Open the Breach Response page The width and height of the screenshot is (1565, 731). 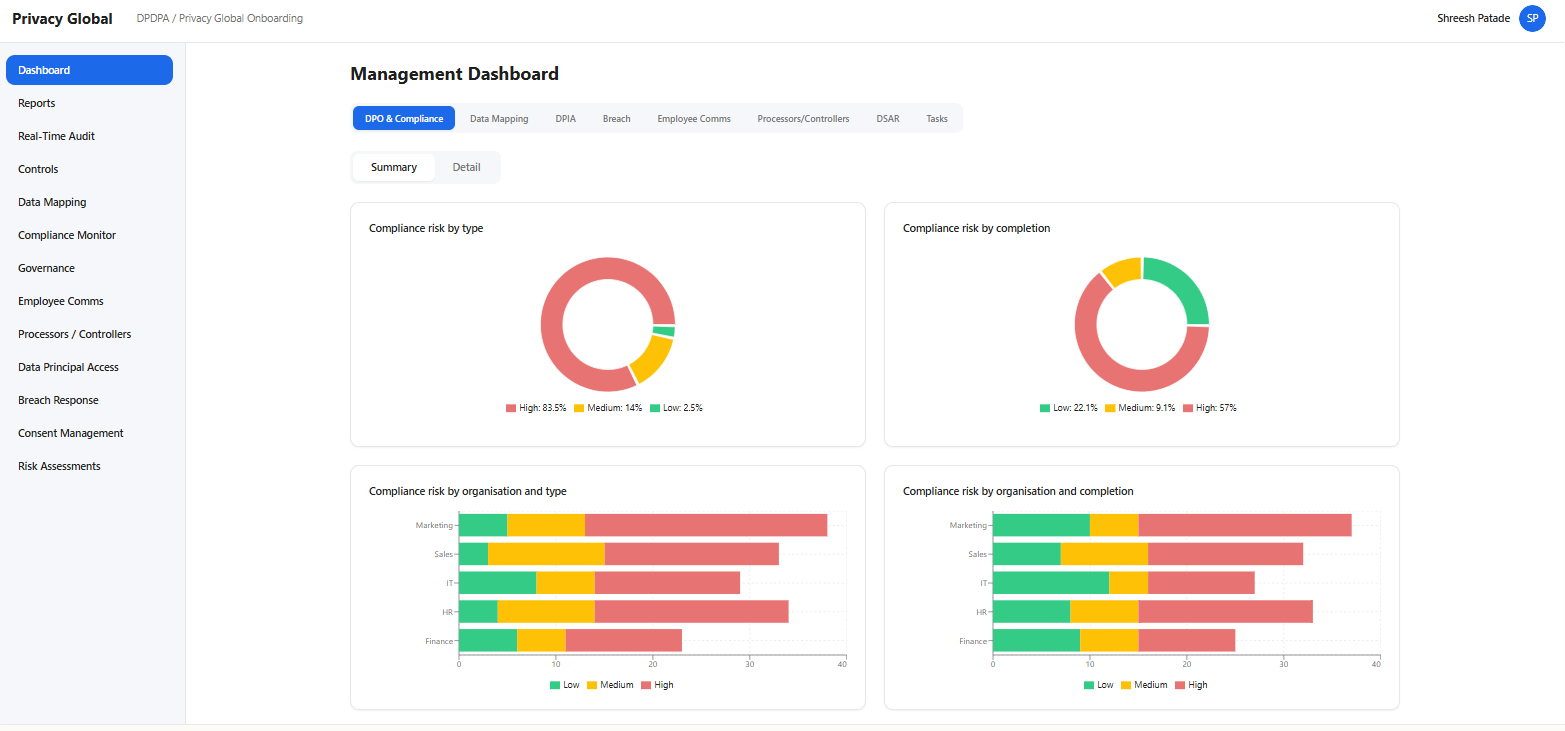point(57,399)
